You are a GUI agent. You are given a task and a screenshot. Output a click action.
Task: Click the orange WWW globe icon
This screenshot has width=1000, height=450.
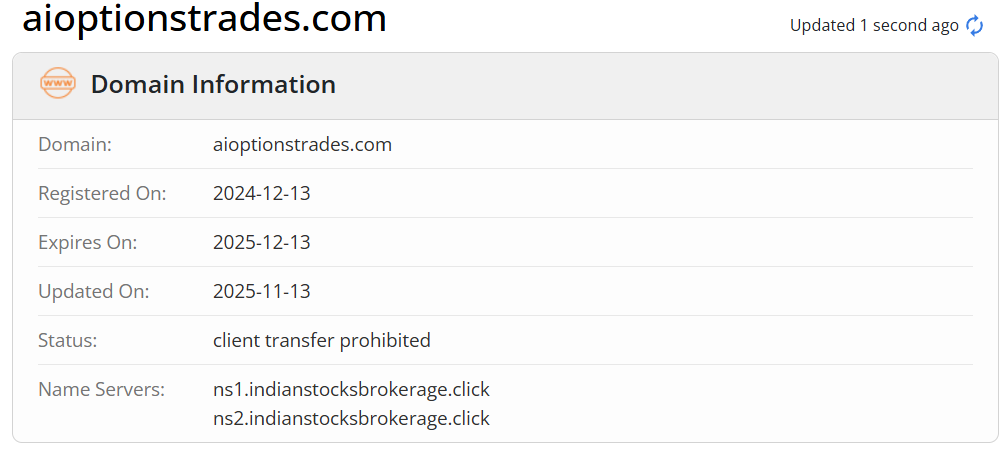tap(57, 84)
